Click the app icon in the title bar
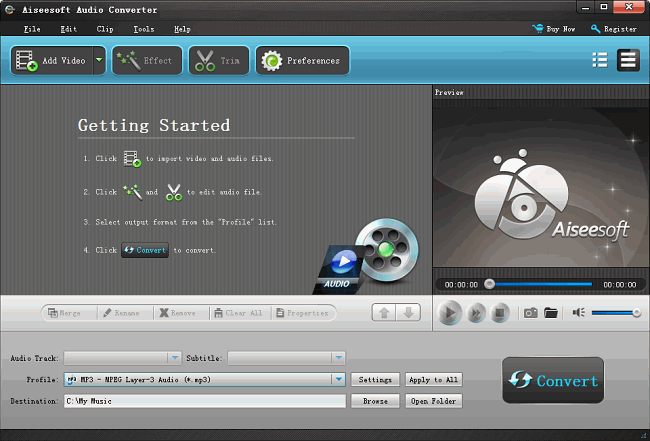 coord(10,9)
